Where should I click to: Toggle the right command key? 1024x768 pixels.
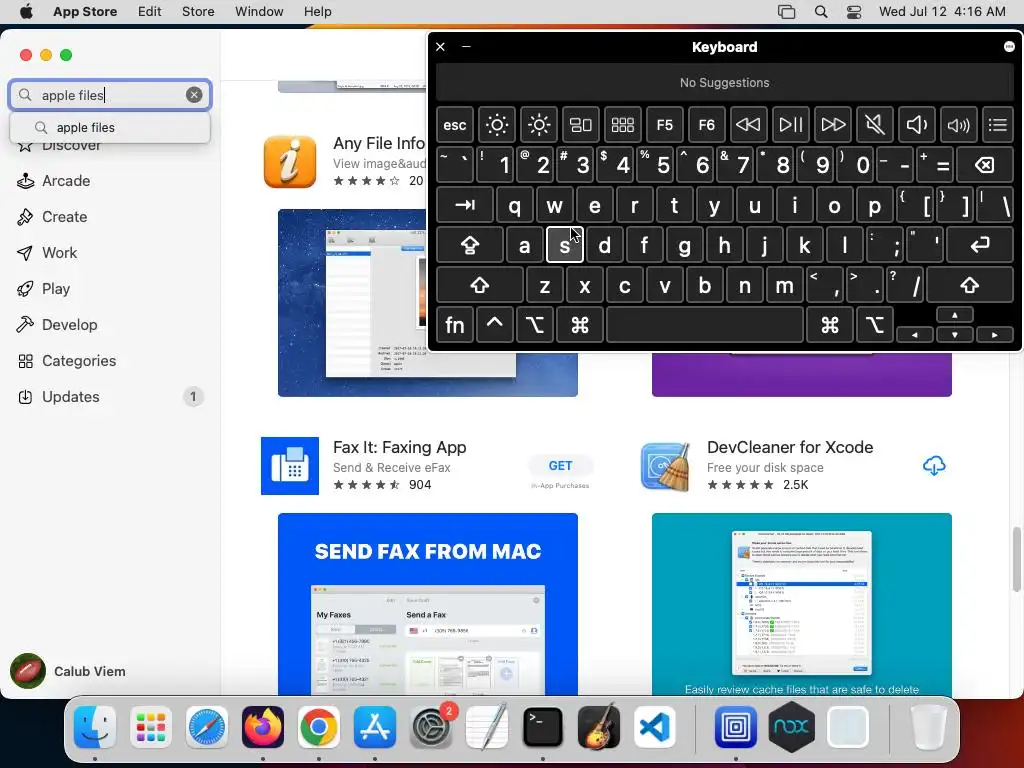click(829, 325)
